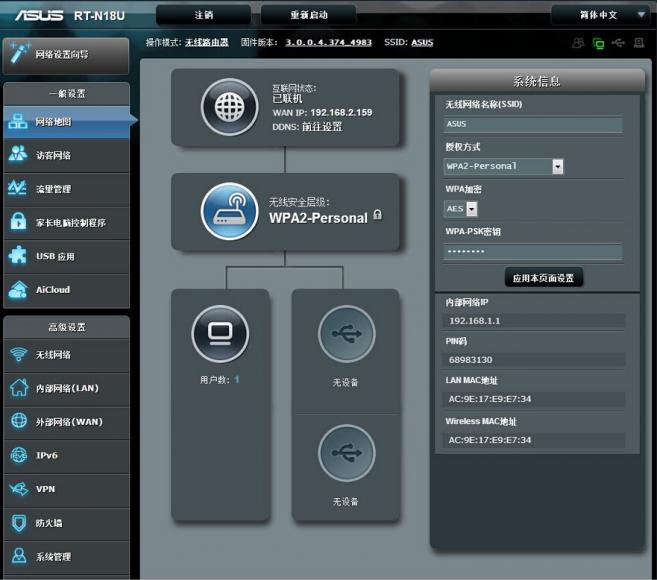The height and width of the screenshot is (580, 657).
Task: Click the printer status icon in header
Action: pyautogui.click(x=639, y=43)
